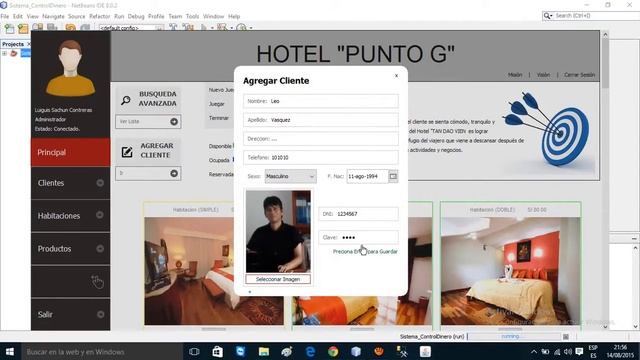Viewport: 640px width, 360px height.
Task: Click the stop task button beside progress
Action: click(x=566, y=337)
